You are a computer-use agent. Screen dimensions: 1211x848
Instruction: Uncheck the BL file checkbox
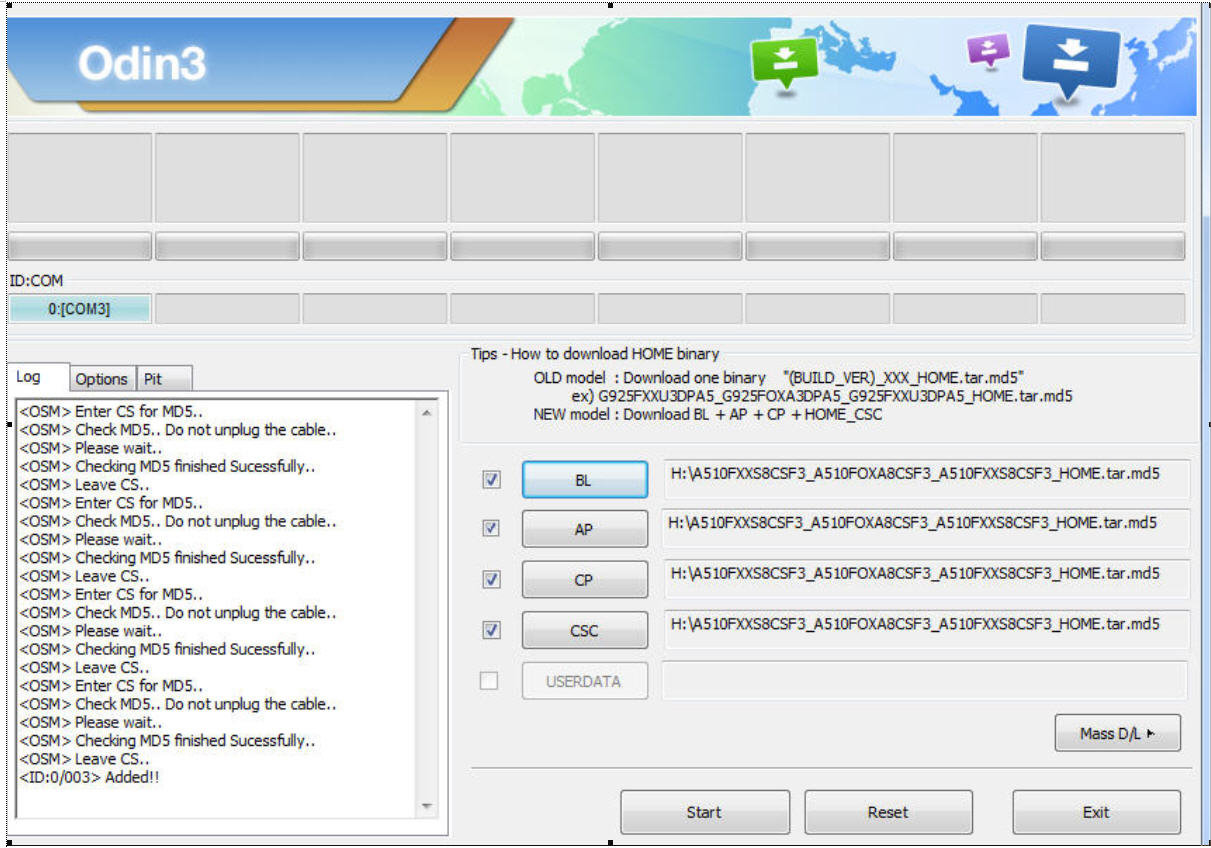pyautogui.click(x=491, y=480)
